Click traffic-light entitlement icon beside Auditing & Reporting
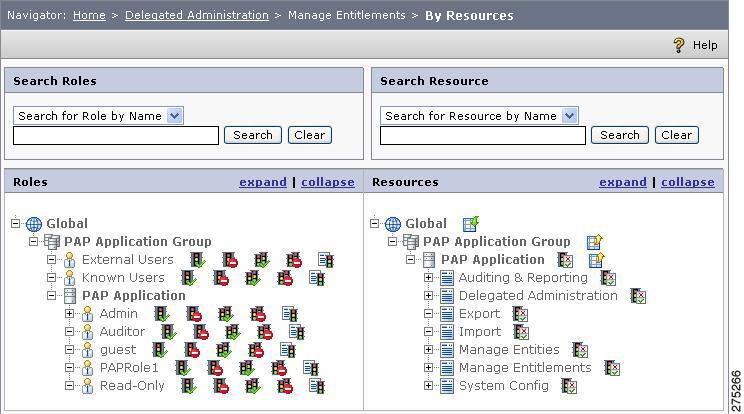The width and height of the screenshot is (744, 414). click(x=608, y=278)
